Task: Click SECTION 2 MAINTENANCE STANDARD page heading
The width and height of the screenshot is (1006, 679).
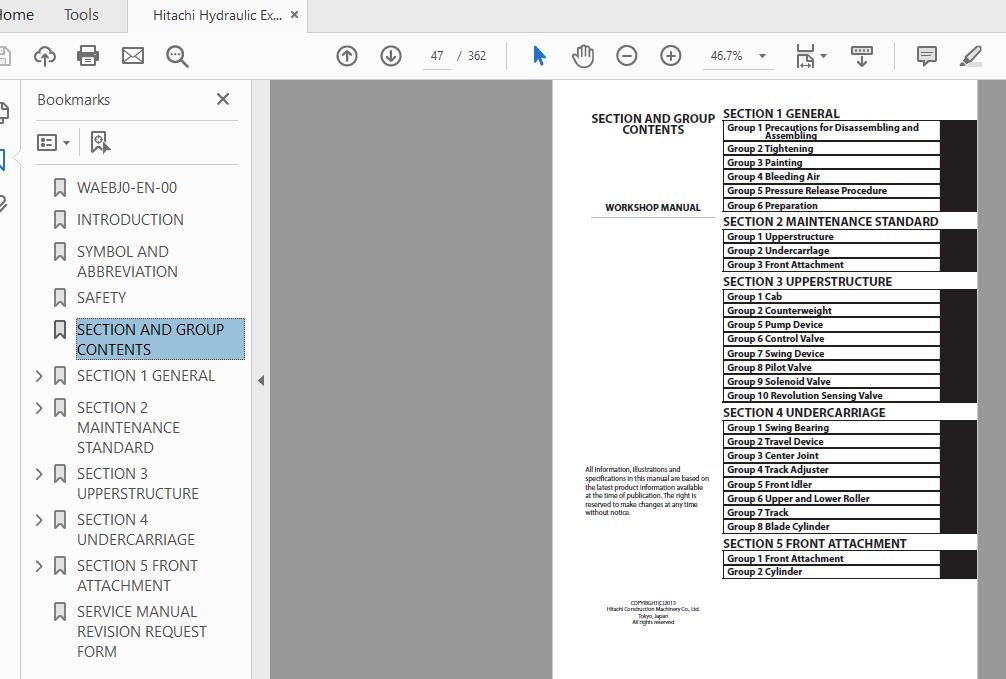Action: [830, 222]
